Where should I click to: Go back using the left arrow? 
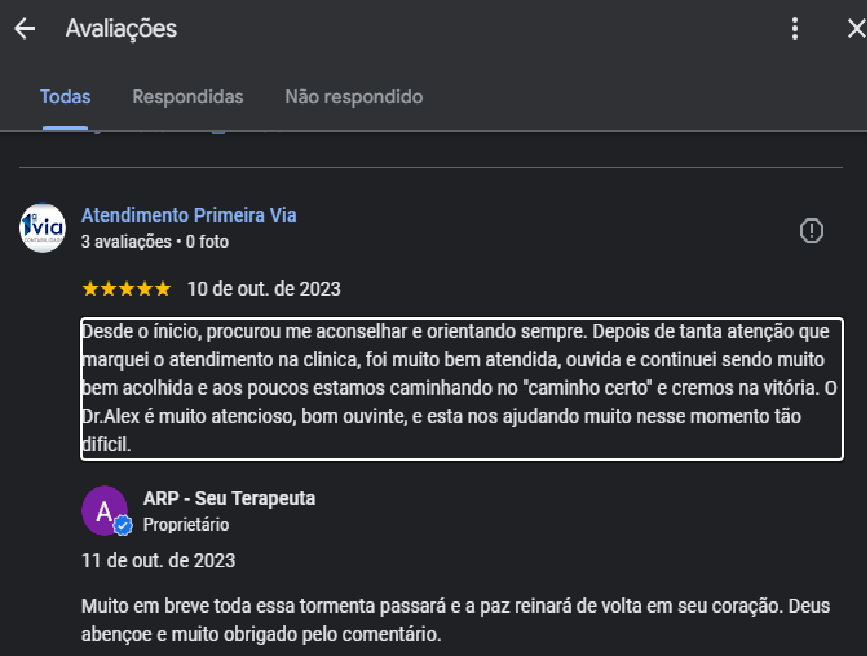point(24,29)
